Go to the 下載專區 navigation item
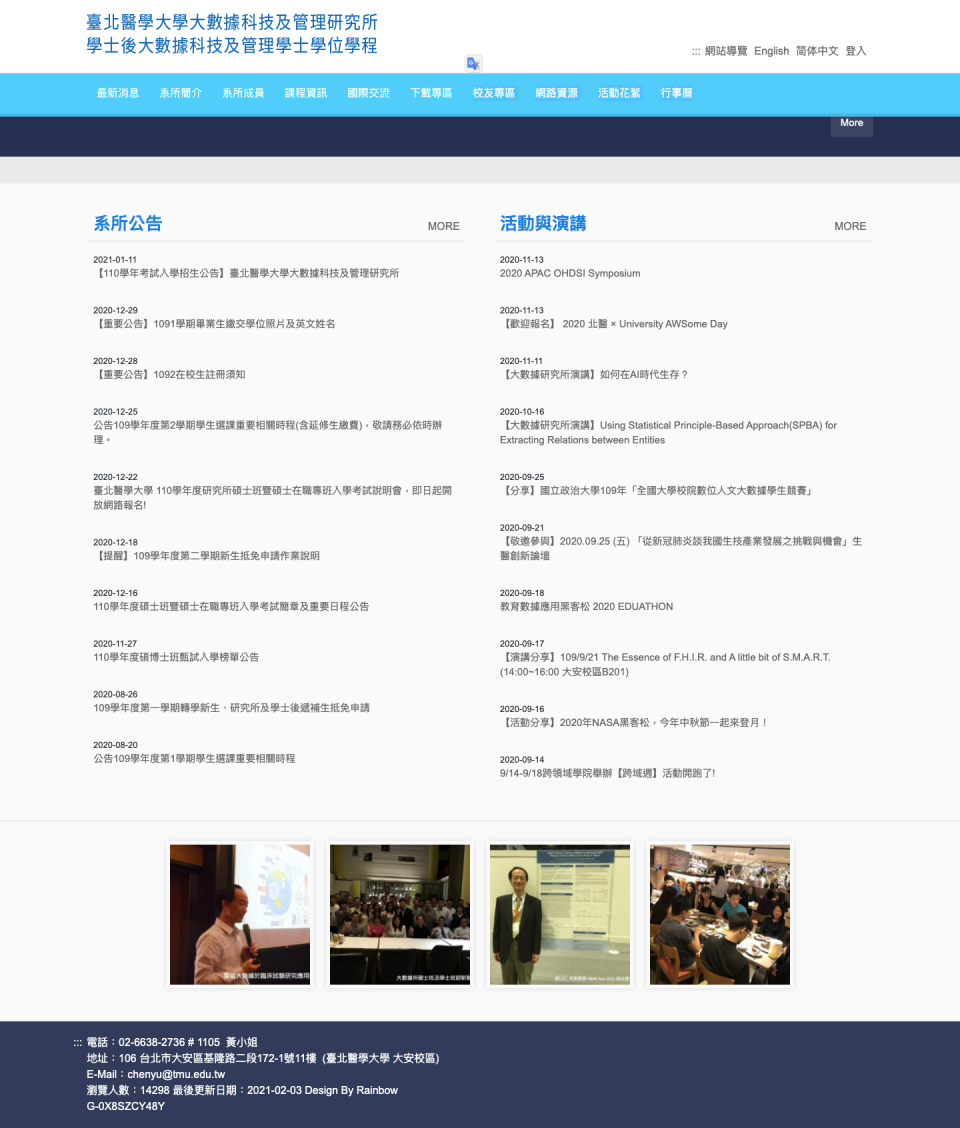 (431, 93)
